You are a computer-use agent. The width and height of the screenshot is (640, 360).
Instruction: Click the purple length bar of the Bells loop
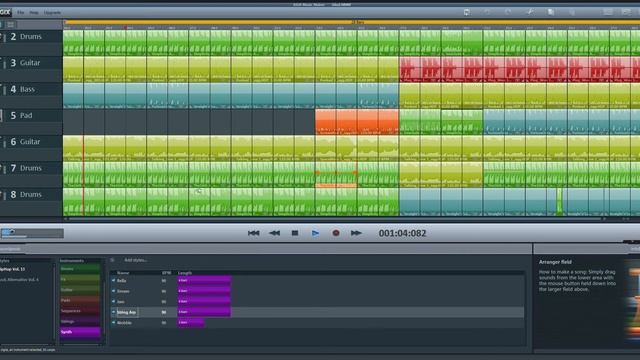click(x=204, y=281)
